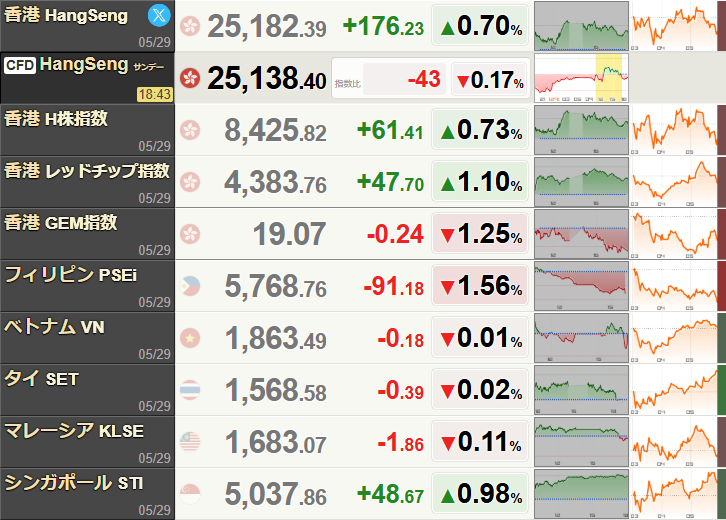726x520 pixels.
Task: Open マレーシア KLSE index name
Action: pyautogui.click(x=74, y=431)
